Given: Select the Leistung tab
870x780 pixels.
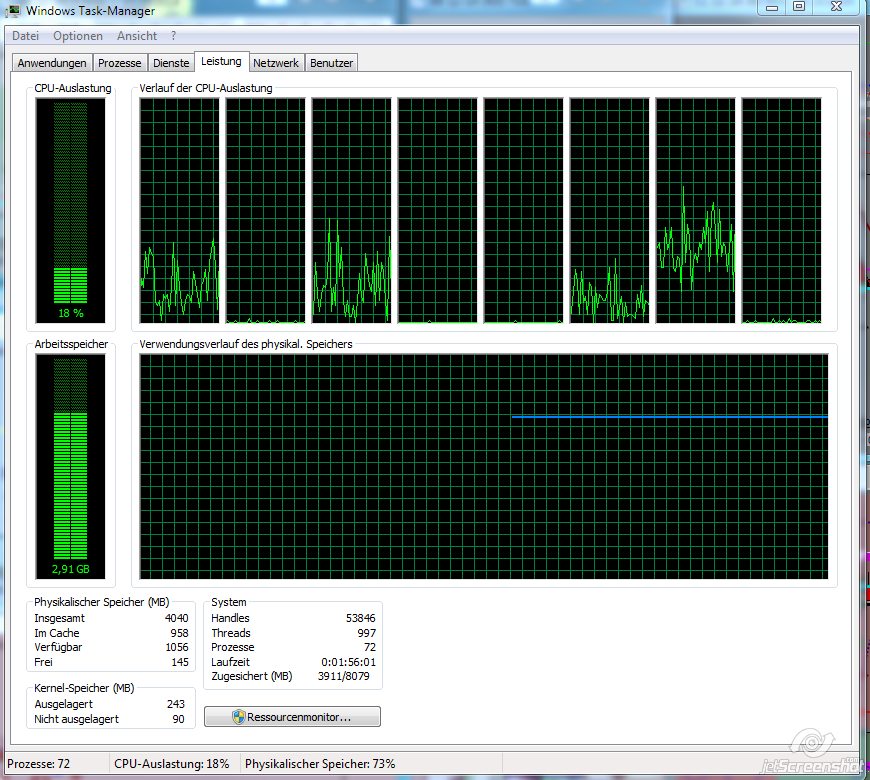Looking at the screenshot, I should [x=221, y=62].
